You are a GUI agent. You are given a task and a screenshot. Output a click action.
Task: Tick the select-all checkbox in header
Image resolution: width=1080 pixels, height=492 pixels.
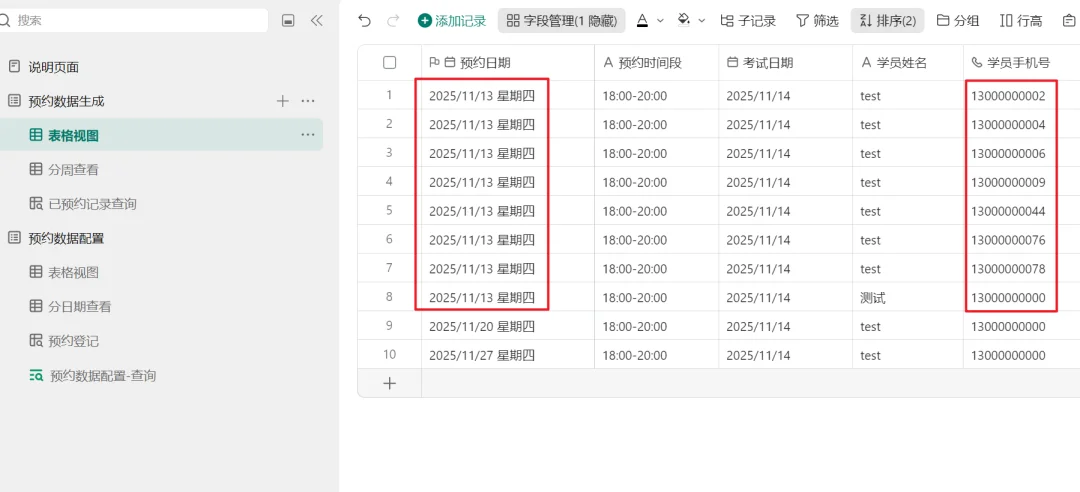click(x=389, y=63)
